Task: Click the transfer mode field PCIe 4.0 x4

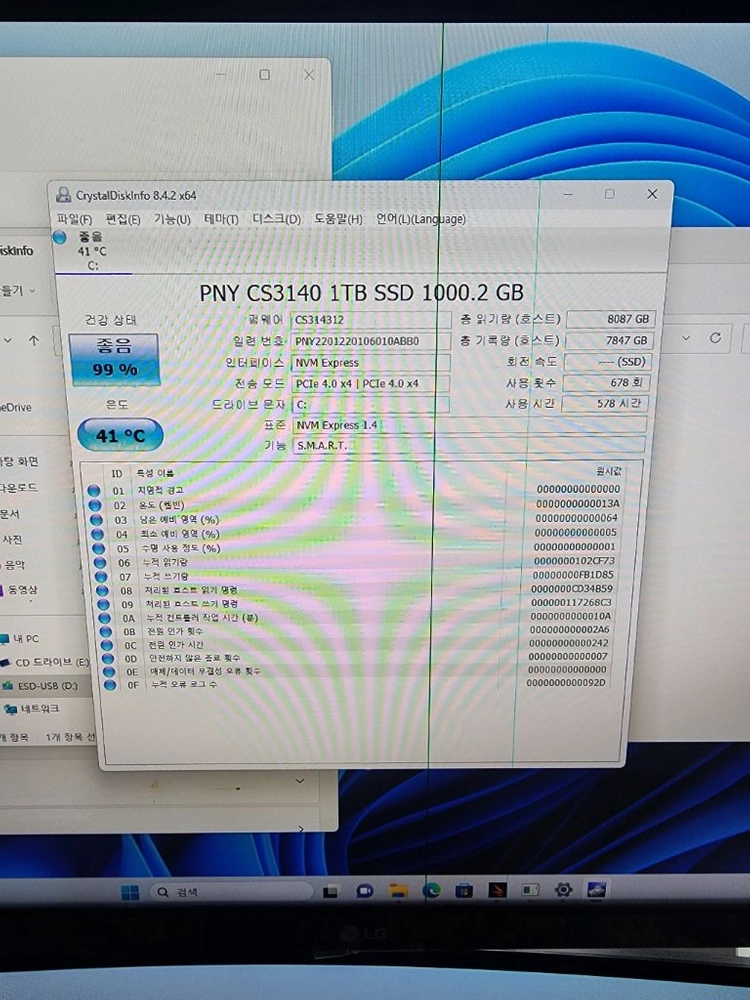Action: tap(370, 383)
